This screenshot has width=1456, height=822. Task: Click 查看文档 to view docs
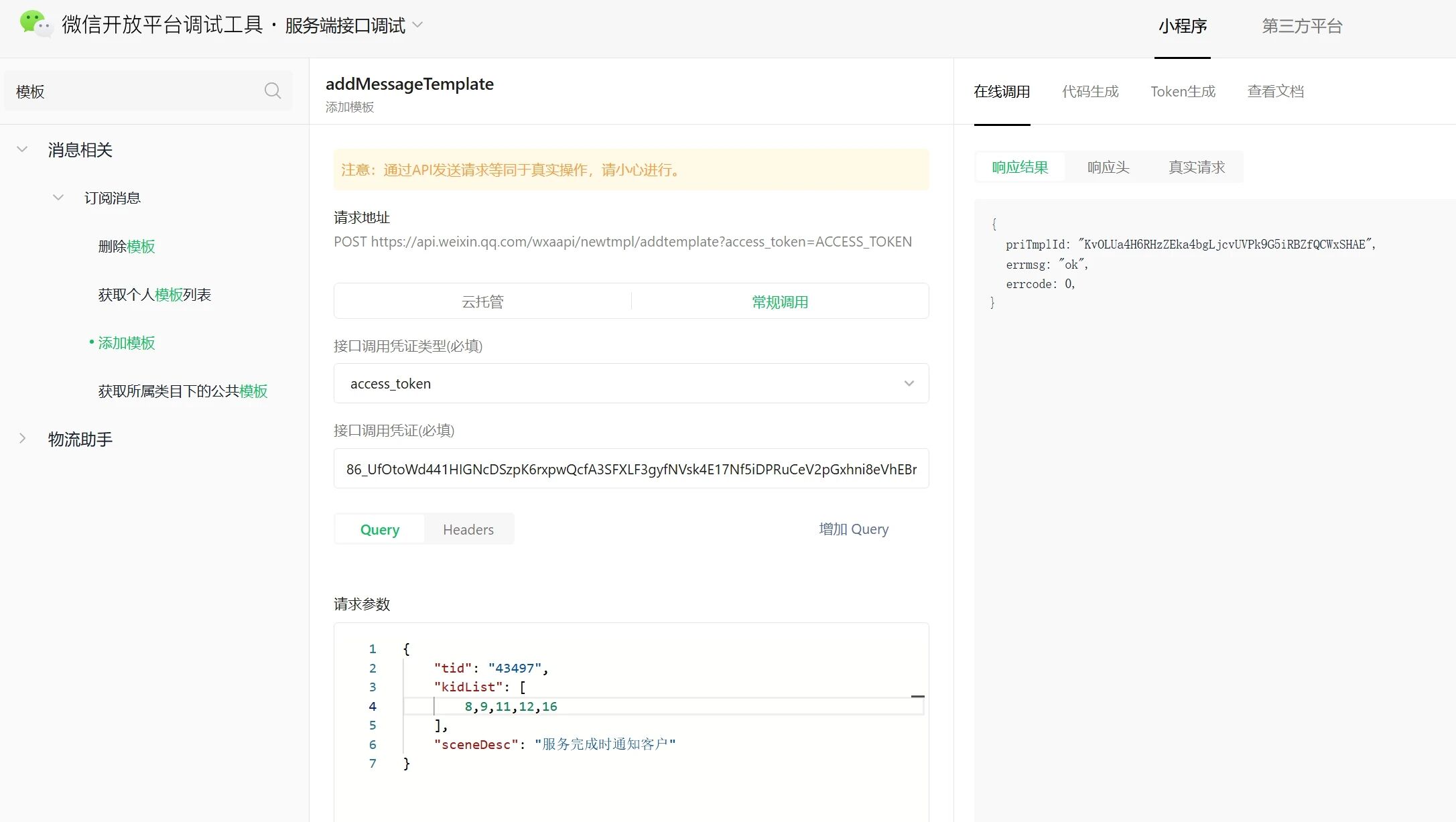(1275, 91)
